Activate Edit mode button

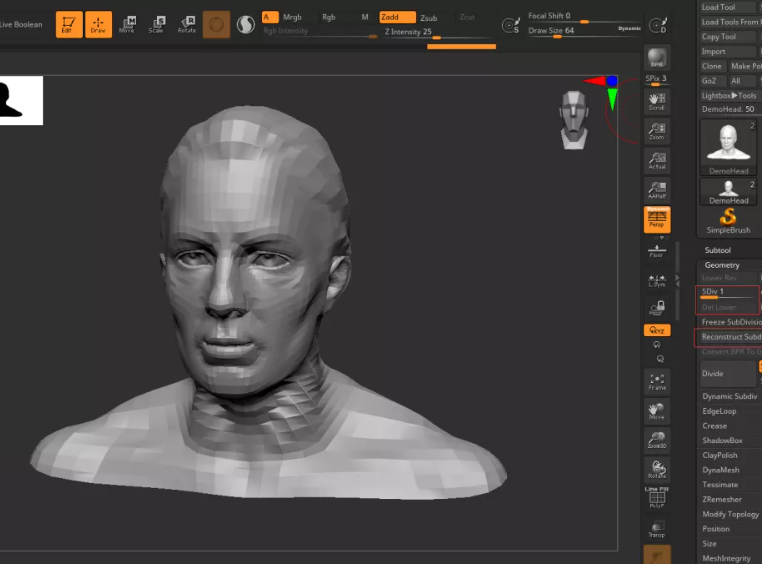coord(69,24)
